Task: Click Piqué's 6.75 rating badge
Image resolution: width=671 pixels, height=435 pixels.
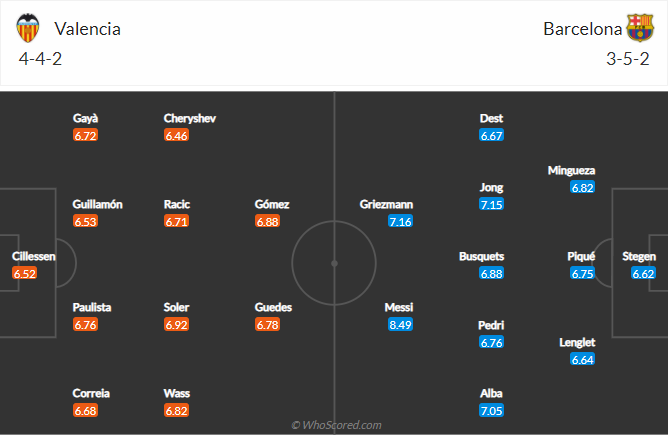Action: click(582, 273)
